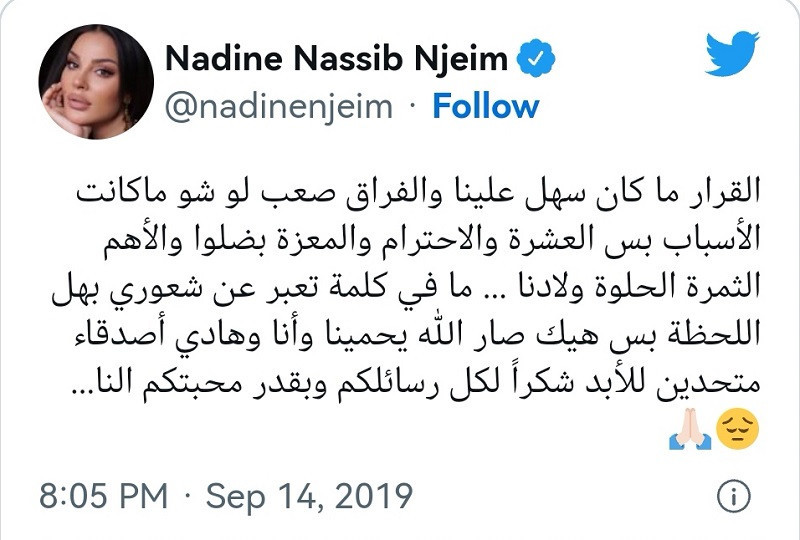Click the tweet line starting with القرار

(418, 192)
